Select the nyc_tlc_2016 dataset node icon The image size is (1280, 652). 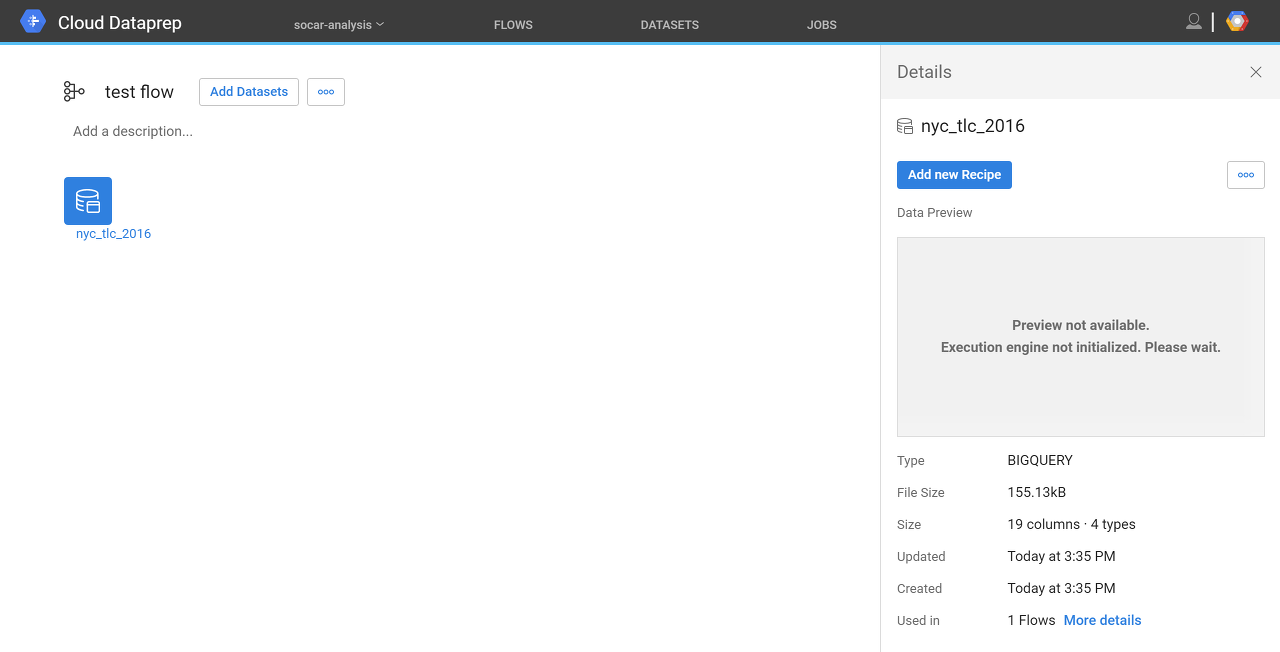click(x=88, y=200)
